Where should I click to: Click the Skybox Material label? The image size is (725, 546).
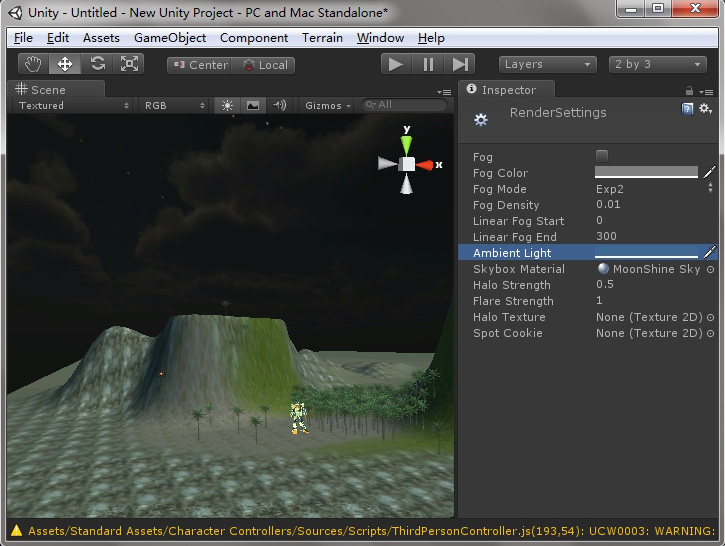(519, 269)
